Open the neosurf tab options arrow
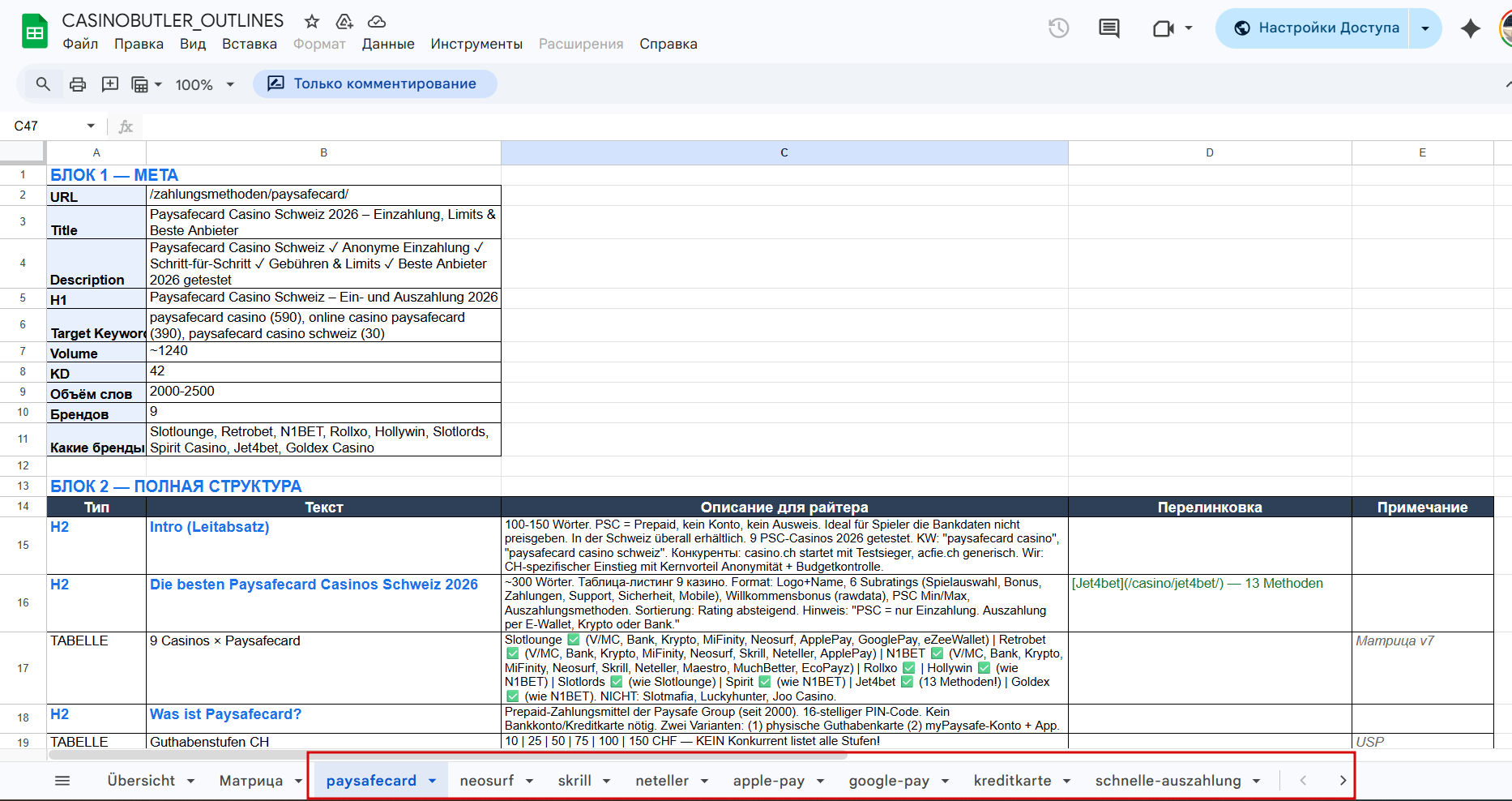Image resolution: width=1512 pixels, height=801 pixels. point(529,781)
